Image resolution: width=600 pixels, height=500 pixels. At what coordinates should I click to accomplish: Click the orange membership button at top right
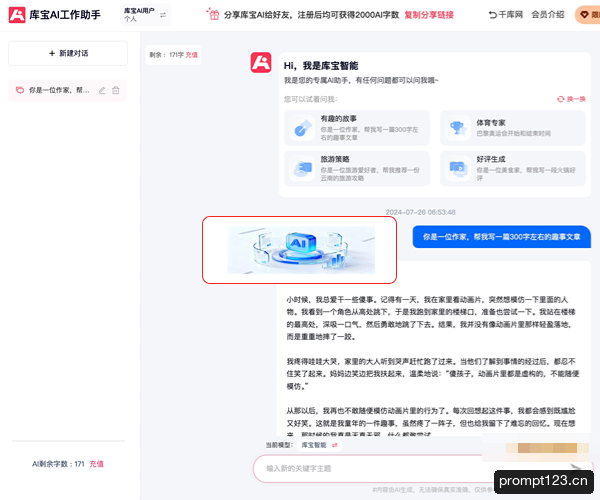(588, 15)
